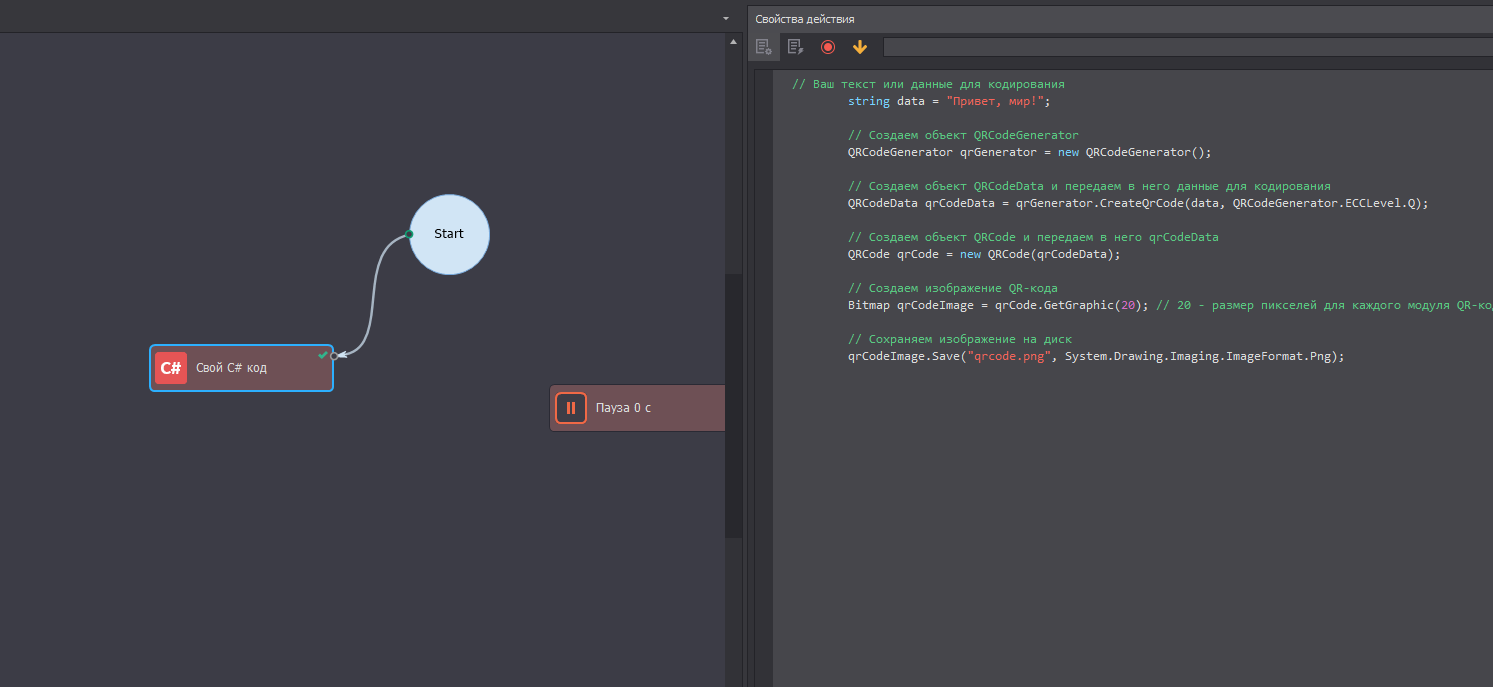Click the canvas scroll-up arrow

(734, 43)
